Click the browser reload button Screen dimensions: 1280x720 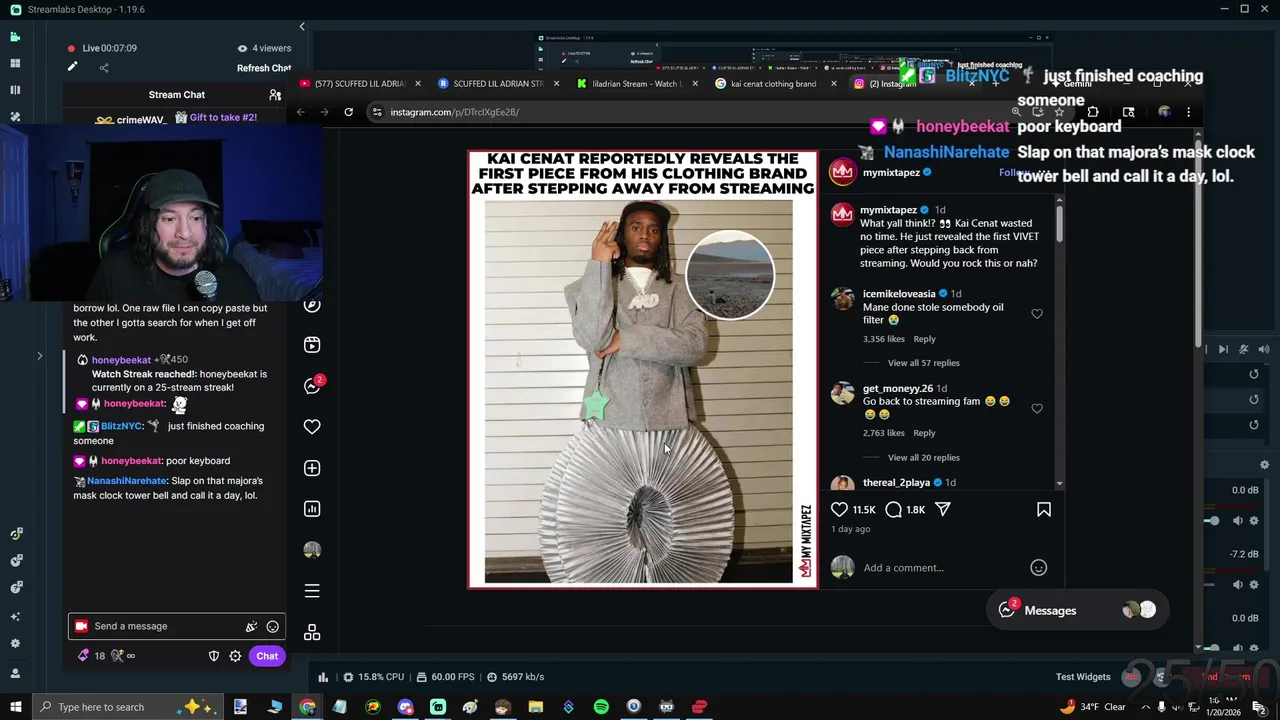click(348, 112)
